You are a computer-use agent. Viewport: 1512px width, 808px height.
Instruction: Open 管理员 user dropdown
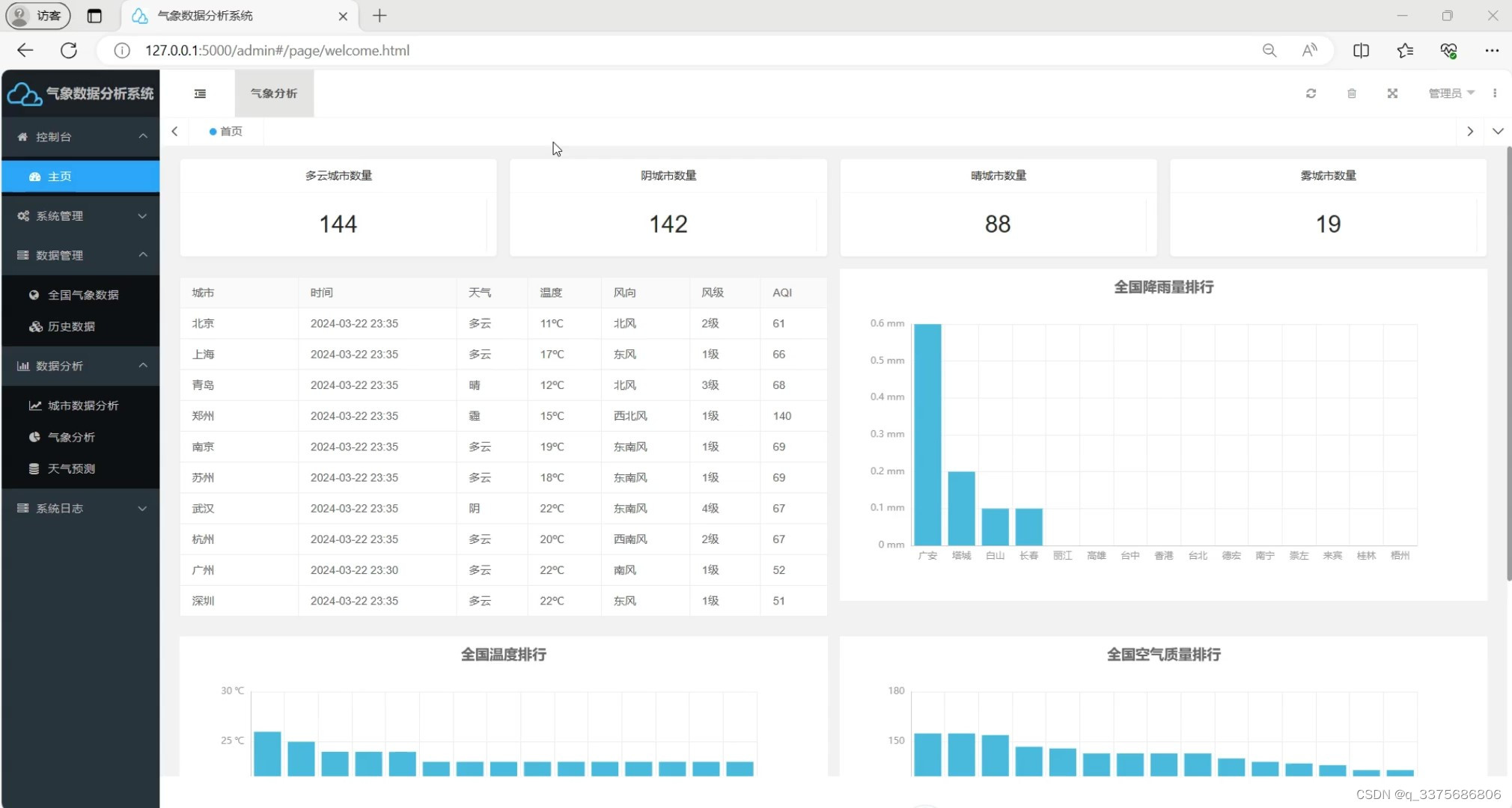1451,94
